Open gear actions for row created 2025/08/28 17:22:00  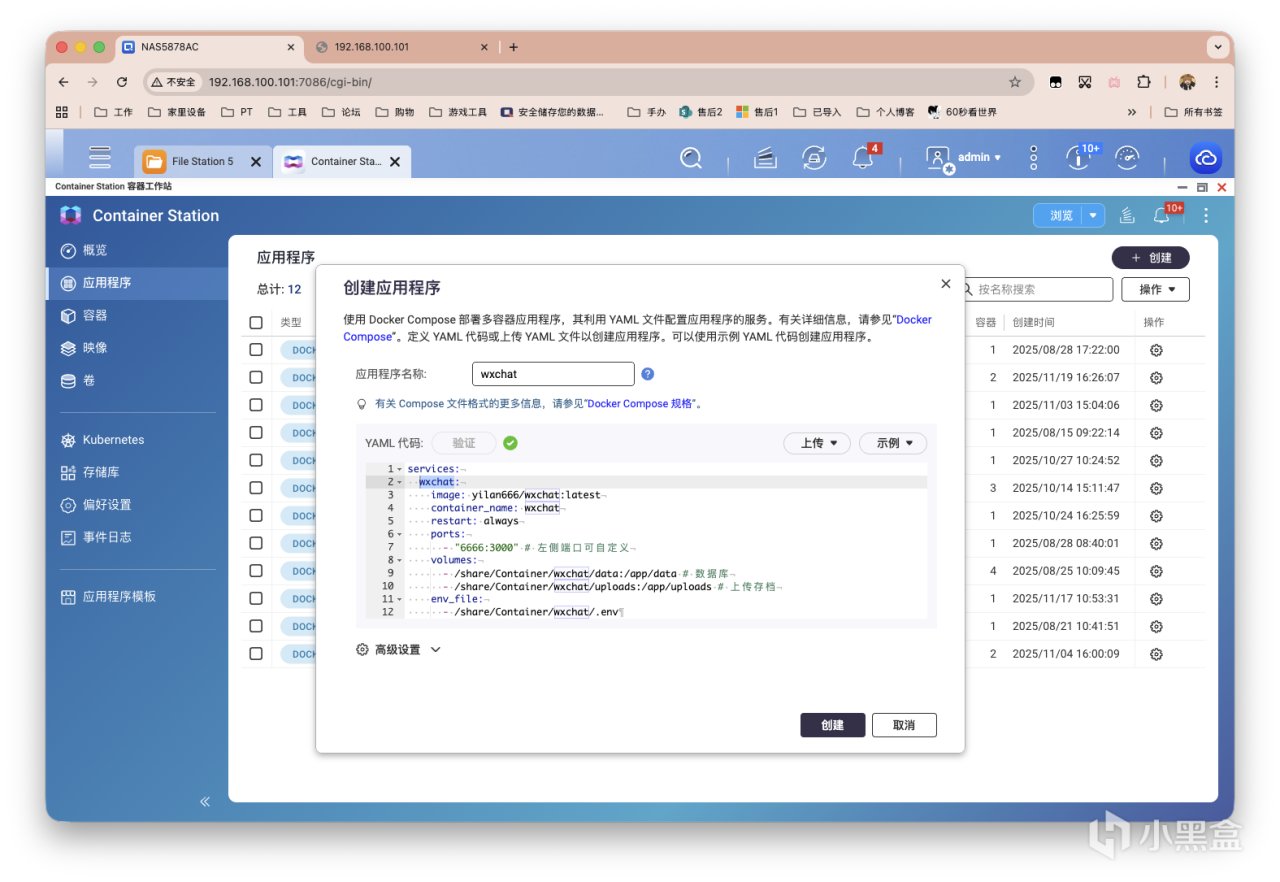(x=1156, y=350)
